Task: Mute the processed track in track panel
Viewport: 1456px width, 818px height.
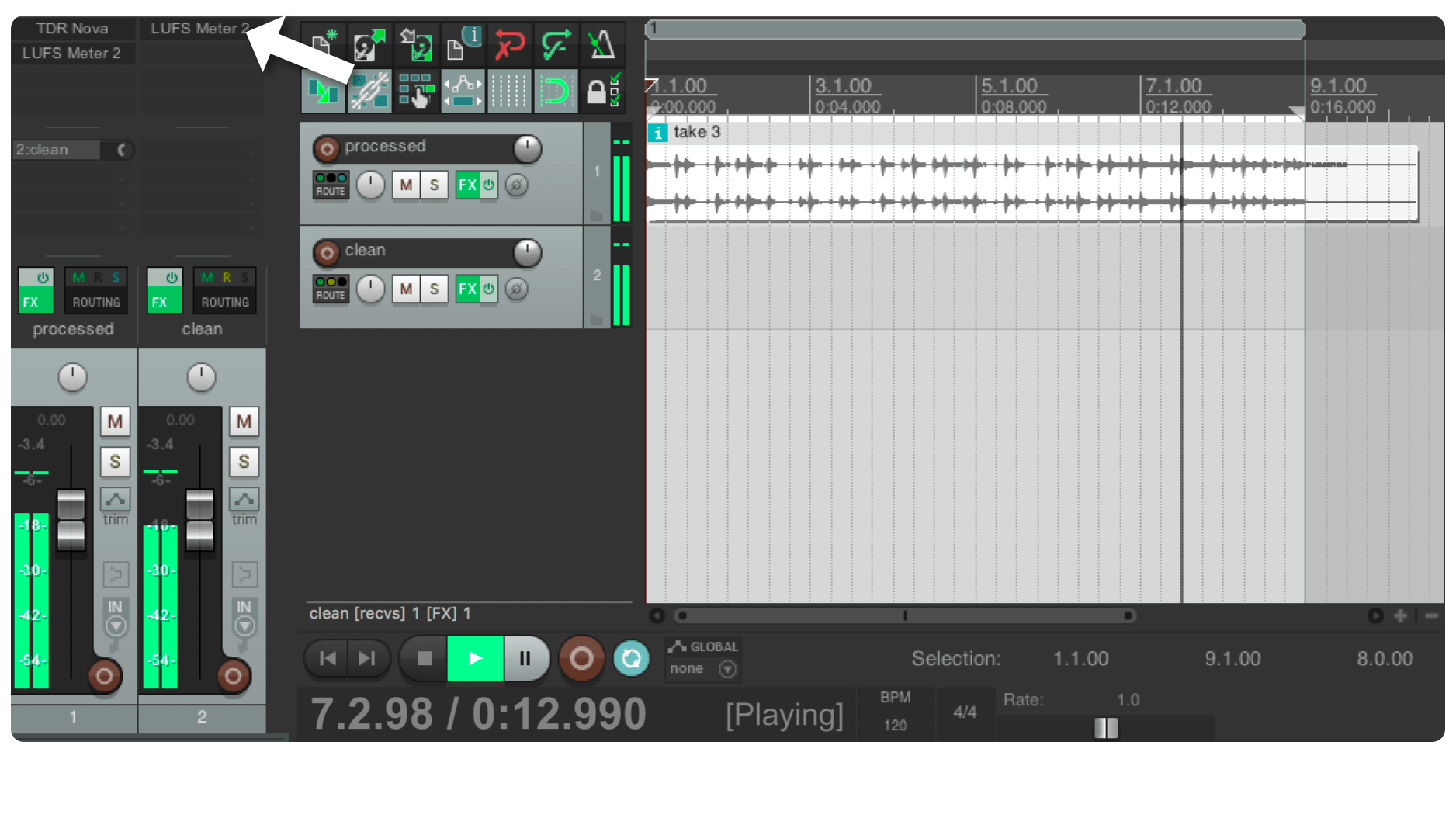Action: click(406, 185)
